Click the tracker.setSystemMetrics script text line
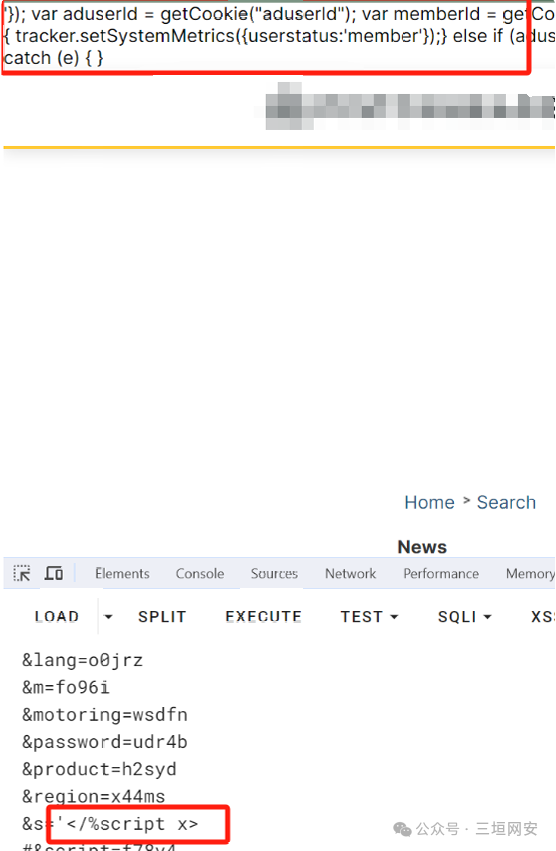The height and width of the screenshot is (851, 556). (x=279, y=36)
